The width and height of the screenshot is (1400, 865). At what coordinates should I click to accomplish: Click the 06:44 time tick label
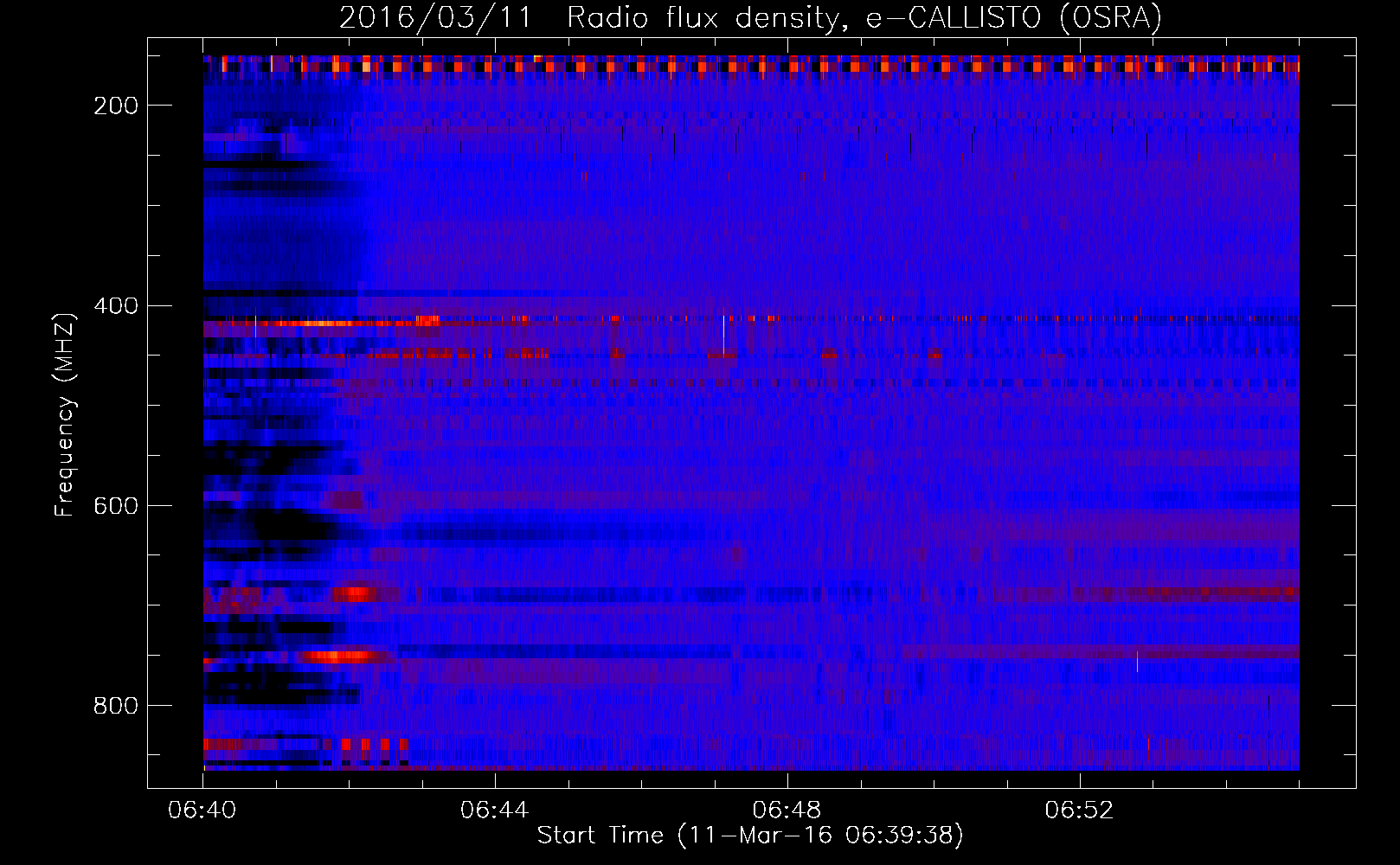click(495, 811)
